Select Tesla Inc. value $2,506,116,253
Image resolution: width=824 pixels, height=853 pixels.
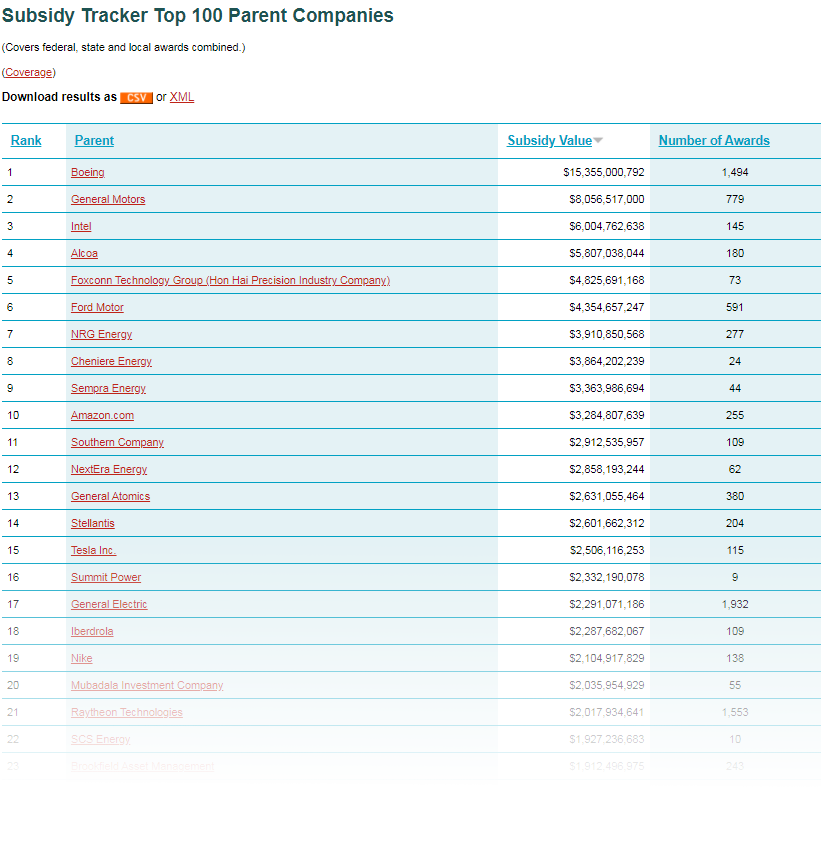[x=606, y=551]
